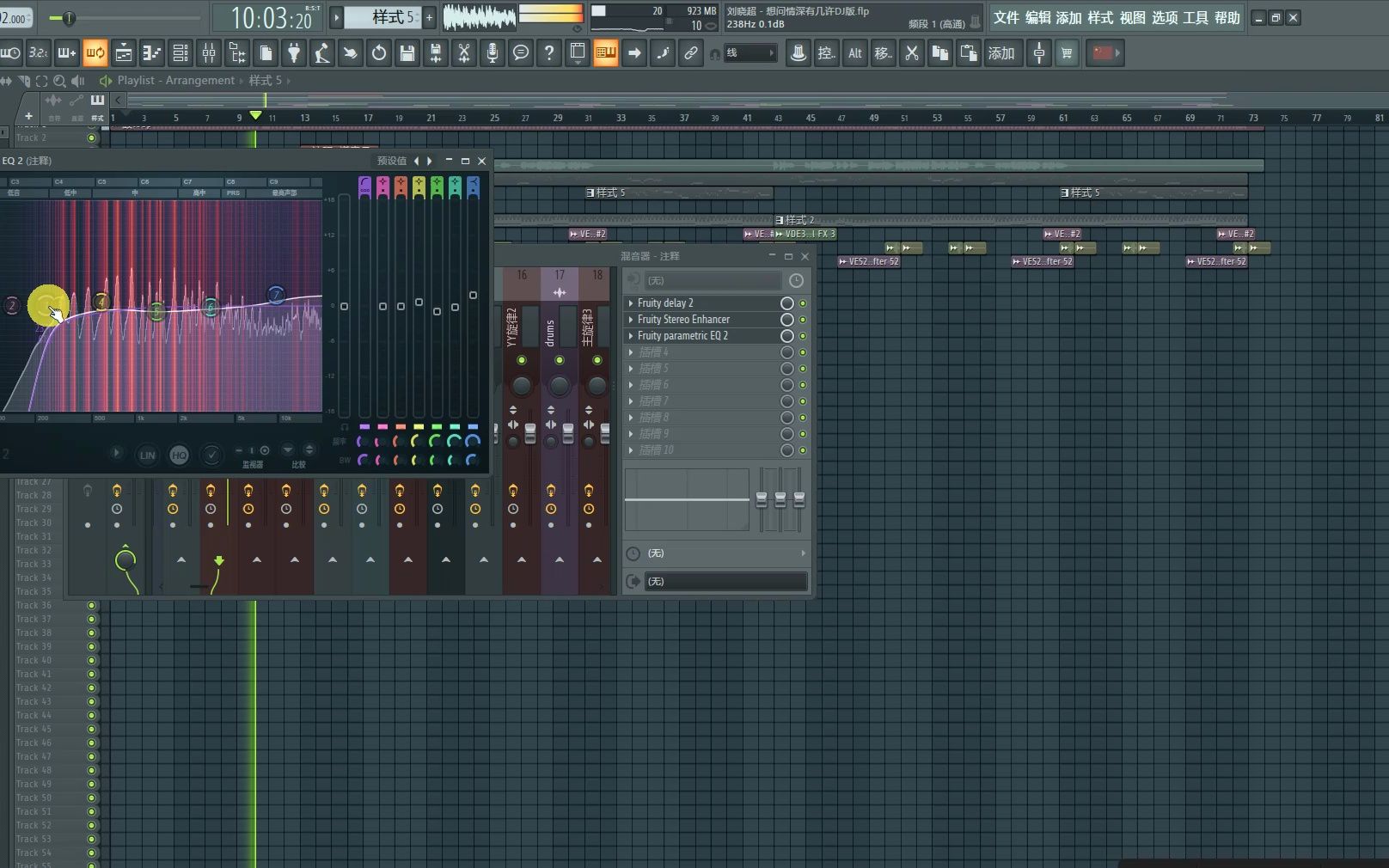Click the cut X icon right of 移
Screen dimensions: 1389x868
point(912,53)
